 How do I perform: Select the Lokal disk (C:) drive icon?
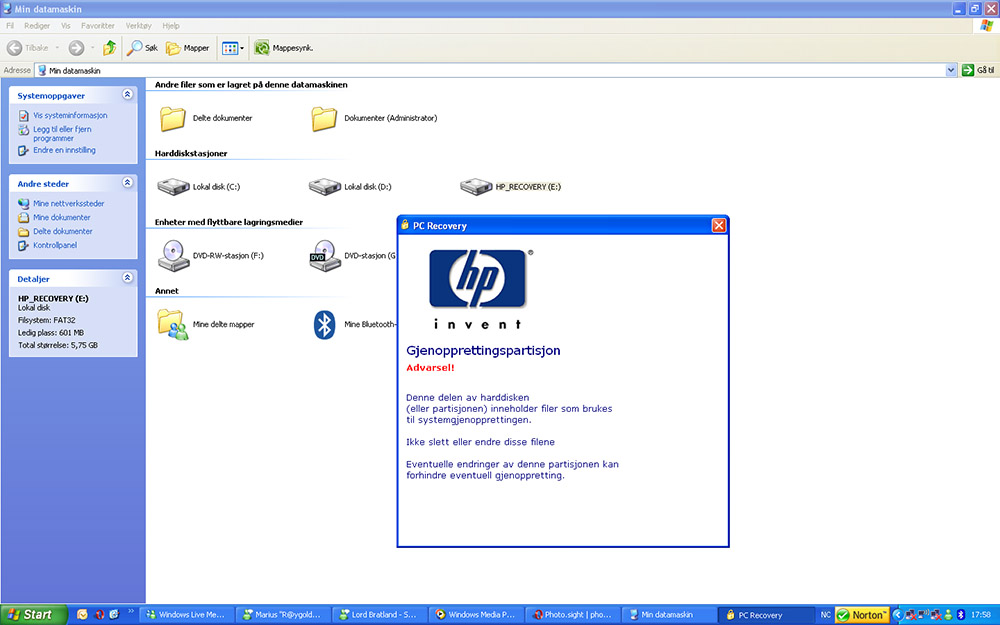click(173, 187)
